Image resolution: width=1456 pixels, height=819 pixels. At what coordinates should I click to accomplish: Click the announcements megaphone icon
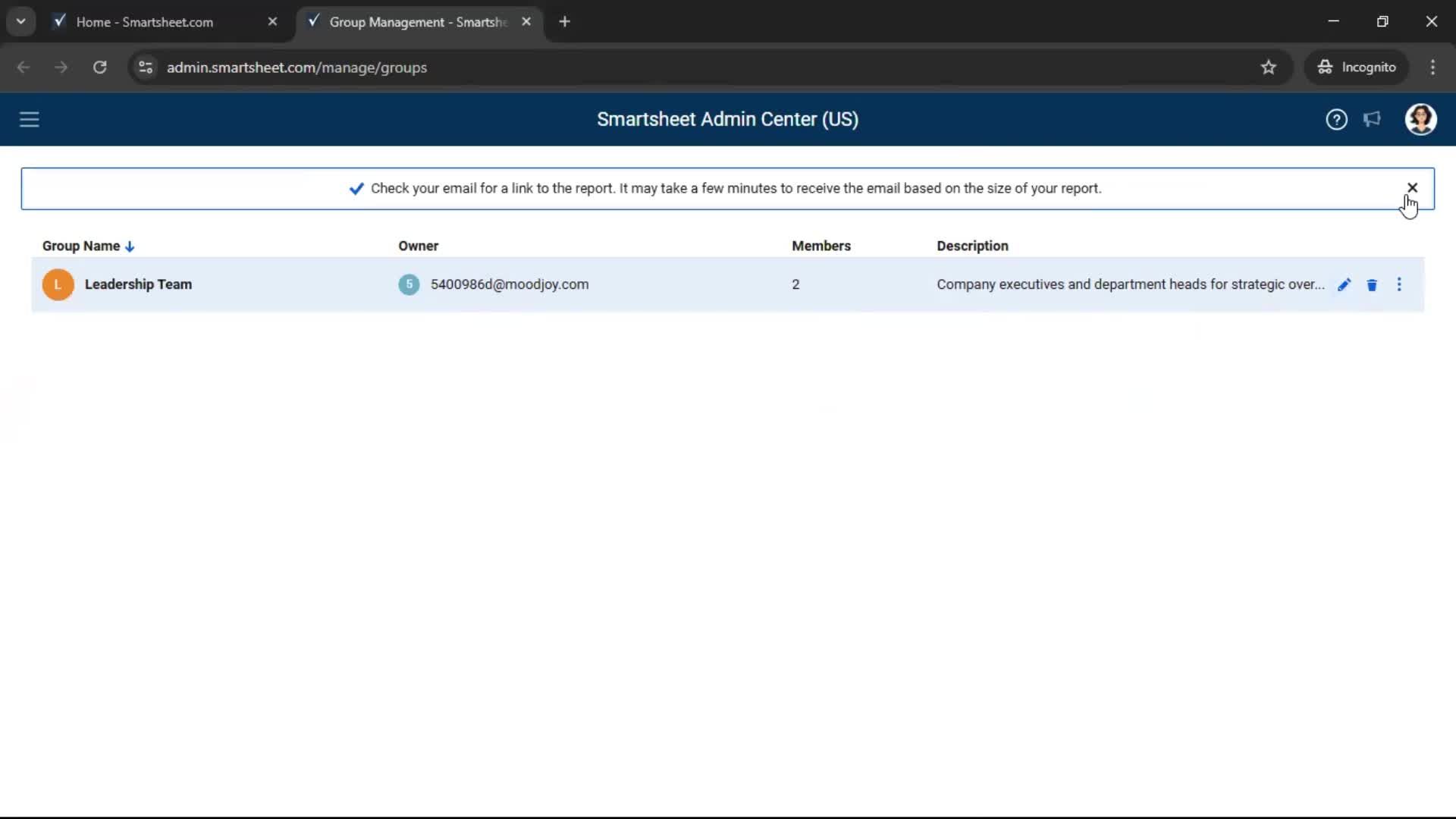click(x=1373, y=119)
